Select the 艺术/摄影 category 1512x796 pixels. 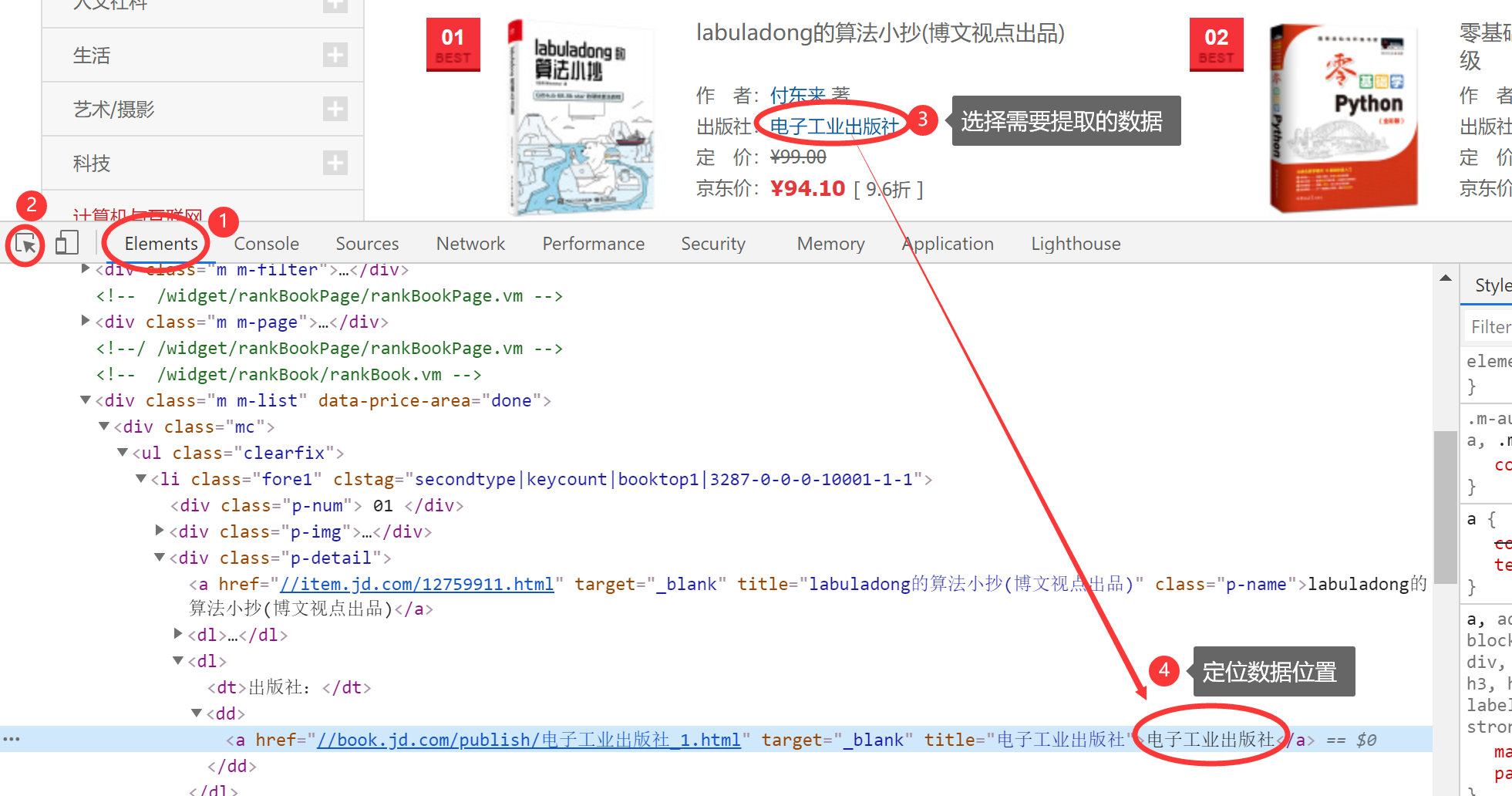114,110
